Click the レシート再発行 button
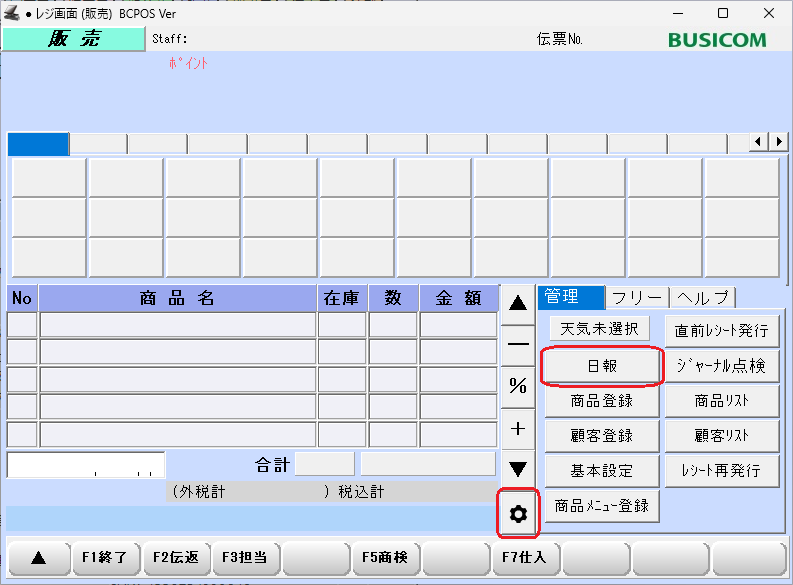 (x=721, y=471)
